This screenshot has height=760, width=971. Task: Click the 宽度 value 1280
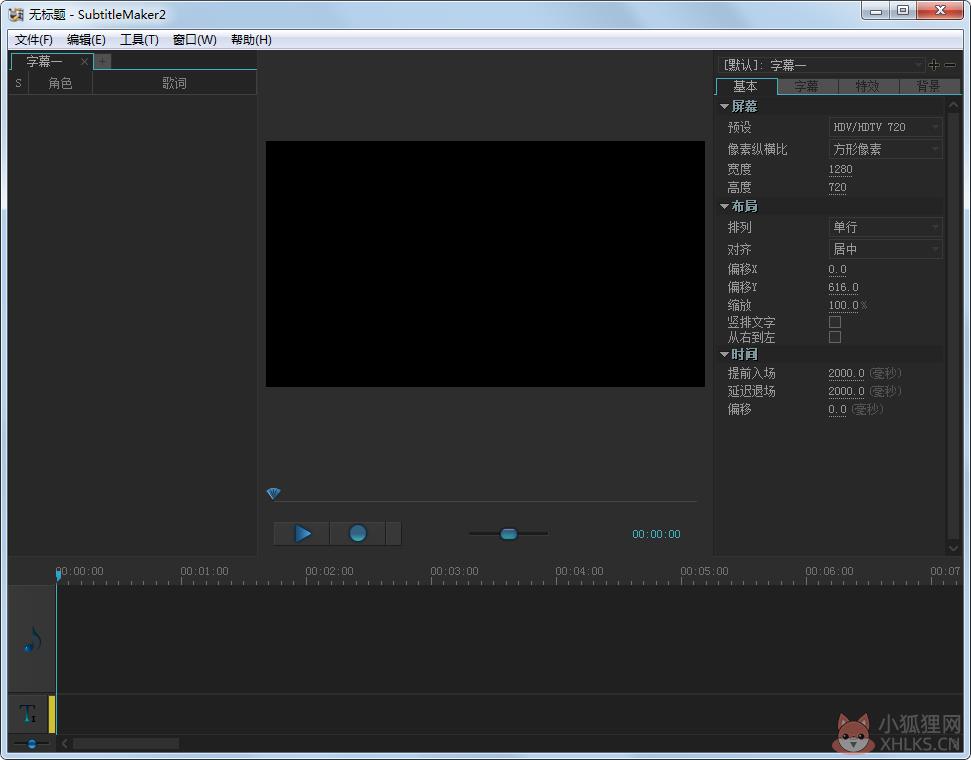[840, 169]
